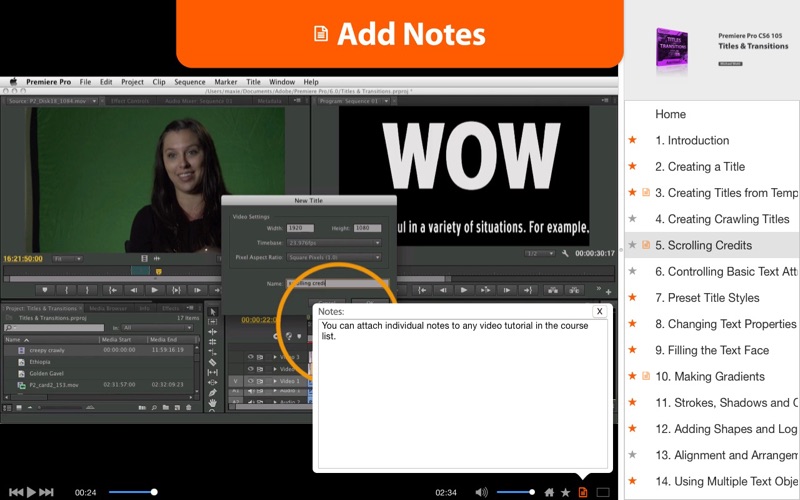Viewport: 800px width, 500px height.
Task: Open Program monitor button editor plus
Action: (608, 292)
